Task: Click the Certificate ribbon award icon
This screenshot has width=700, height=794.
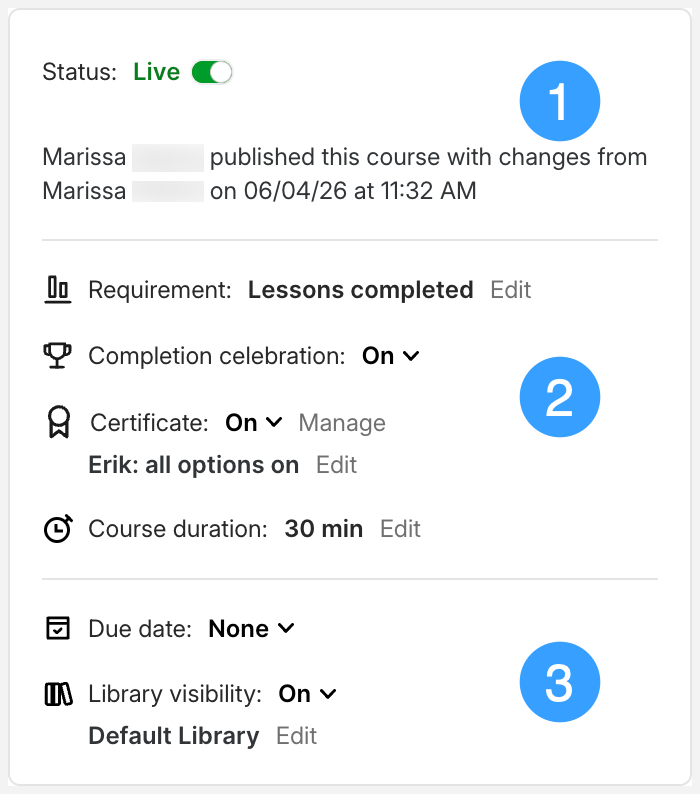Action: (x=59, y=422)
